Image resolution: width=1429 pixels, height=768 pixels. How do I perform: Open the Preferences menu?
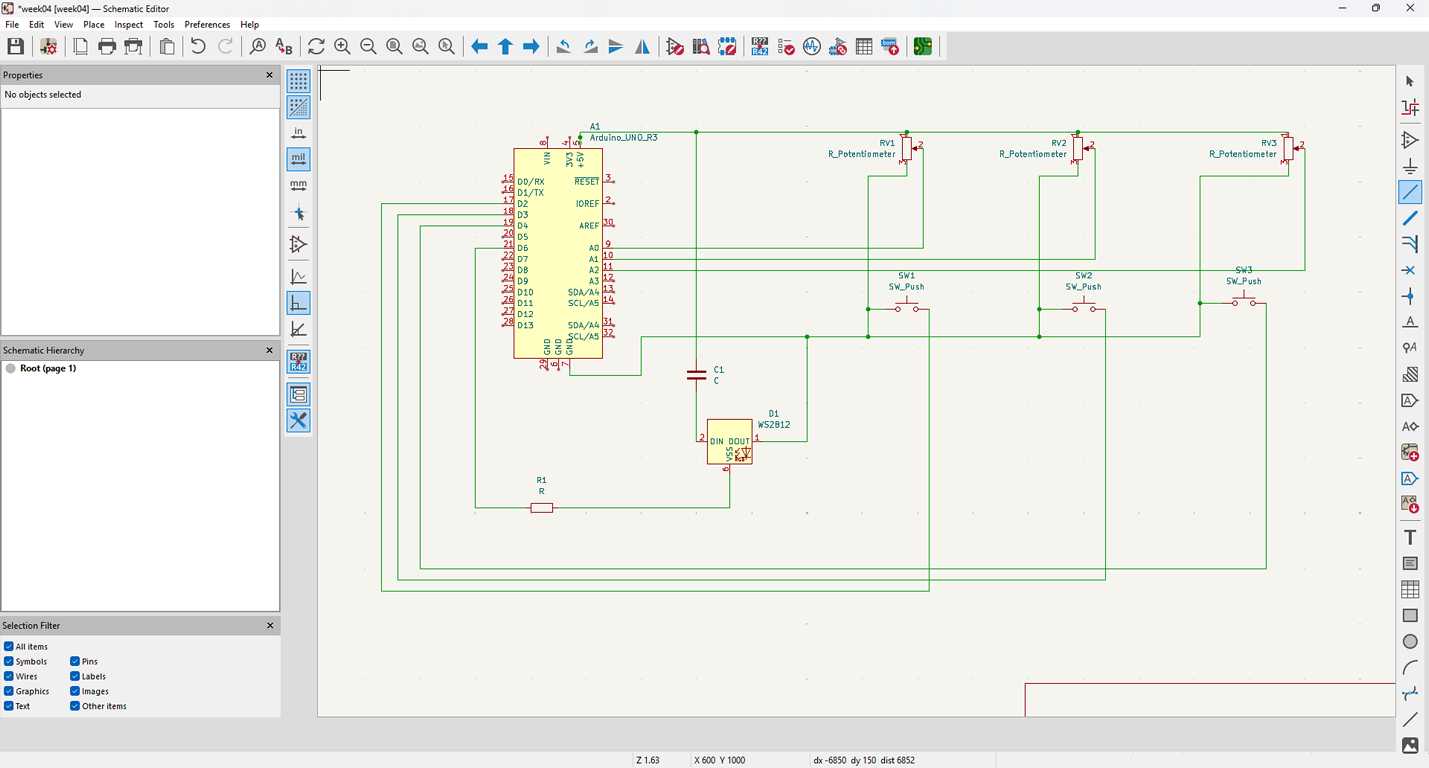pos(207,24)
